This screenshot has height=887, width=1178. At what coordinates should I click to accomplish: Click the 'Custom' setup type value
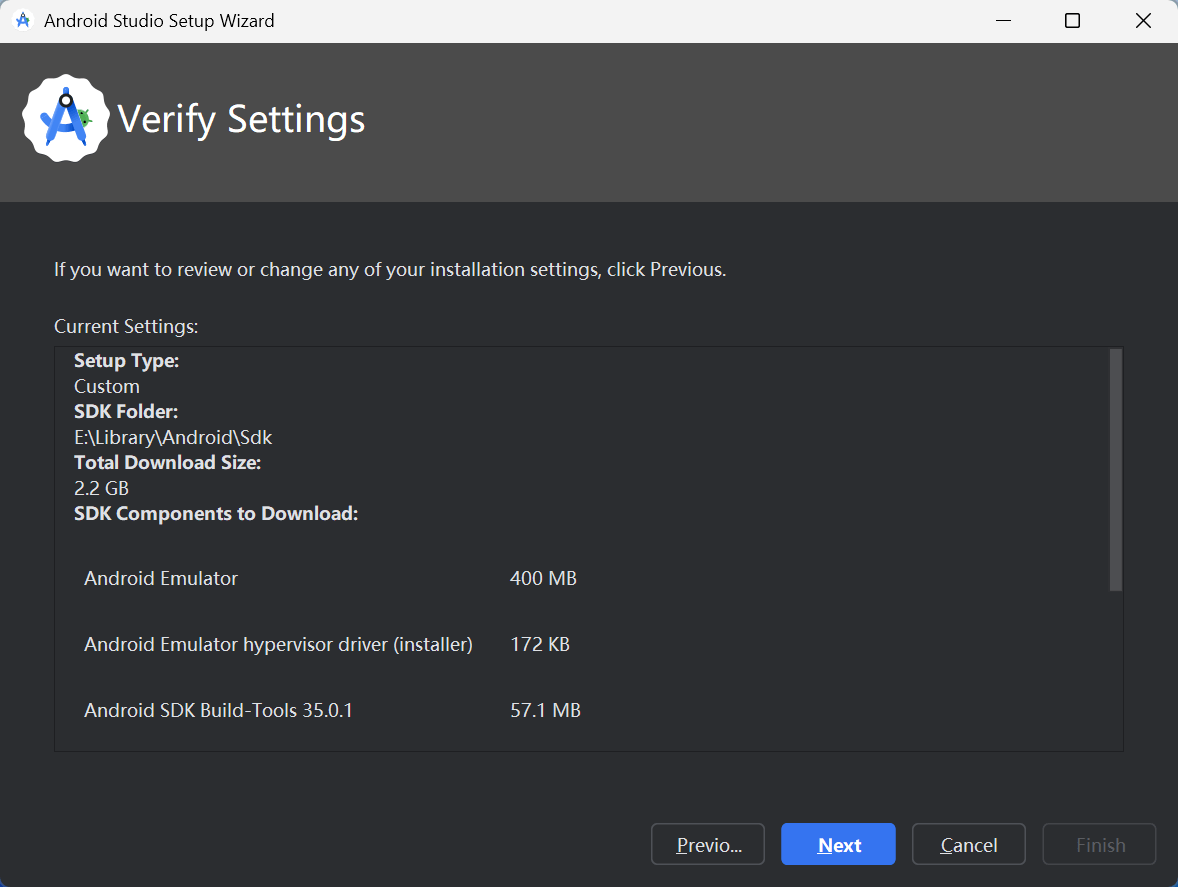coord(107,386)
